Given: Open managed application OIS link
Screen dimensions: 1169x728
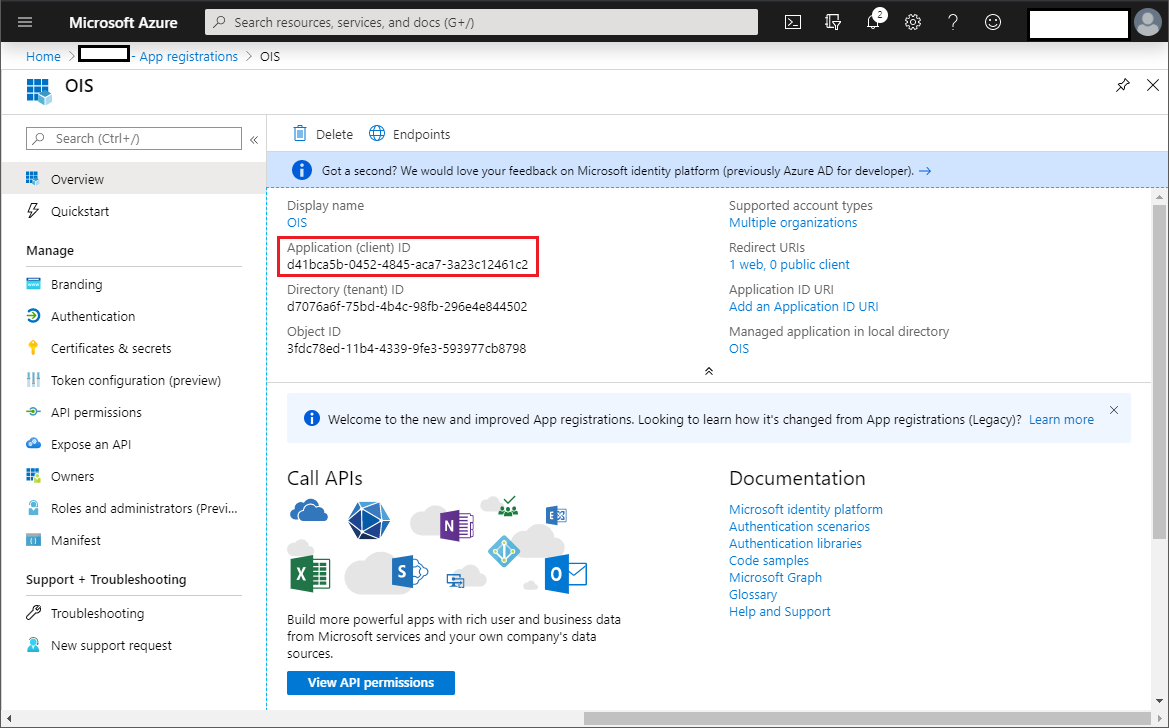Looking at the screenshot, I should tap(739, 348).
